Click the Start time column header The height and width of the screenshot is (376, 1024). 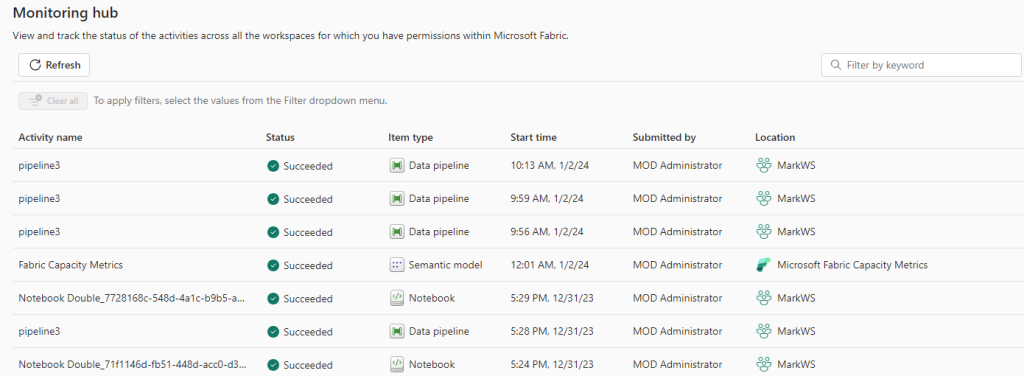coord(533,138)
